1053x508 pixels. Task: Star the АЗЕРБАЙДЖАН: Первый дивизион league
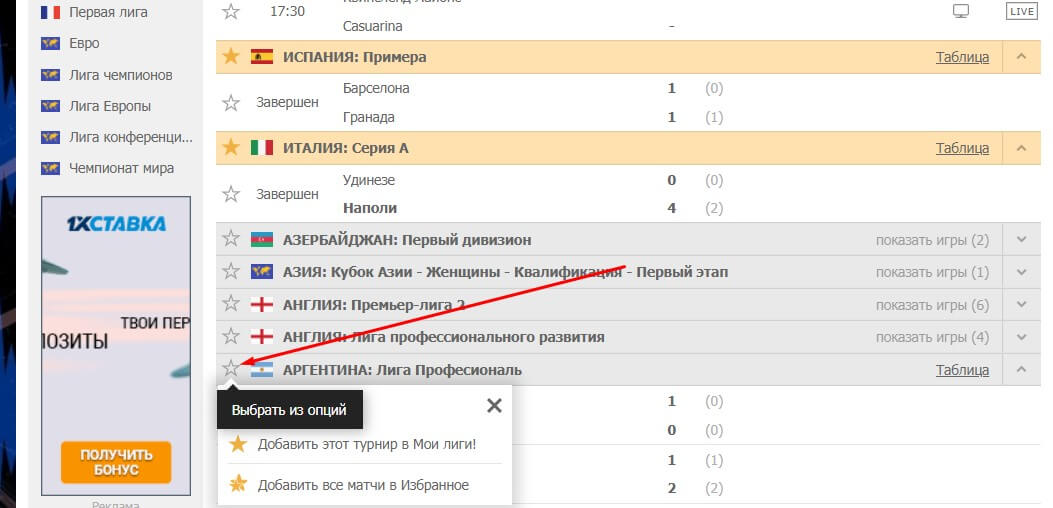coord(231,239)
